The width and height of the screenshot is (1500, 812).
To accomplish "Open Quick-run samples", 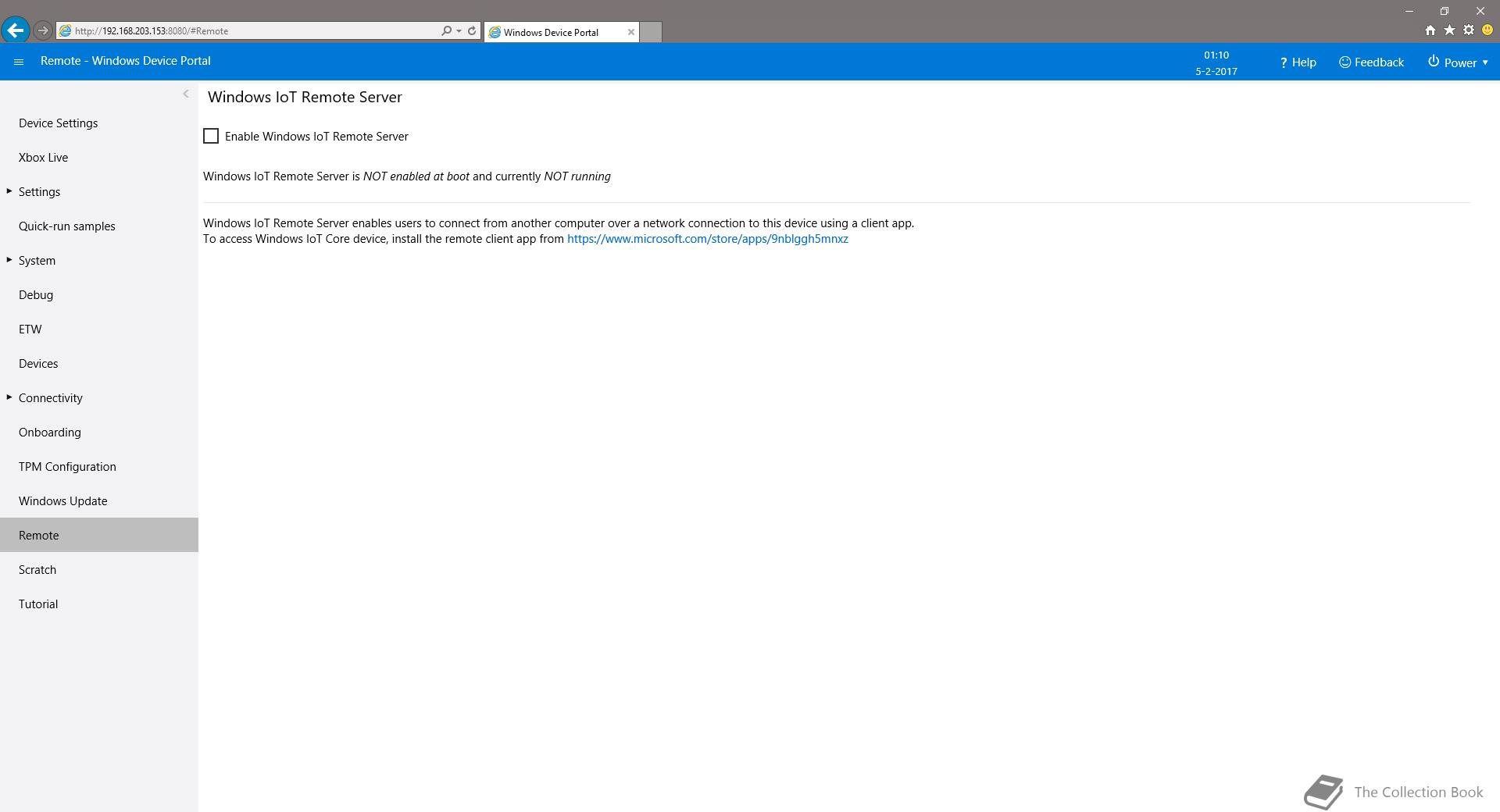I will 99,226.
